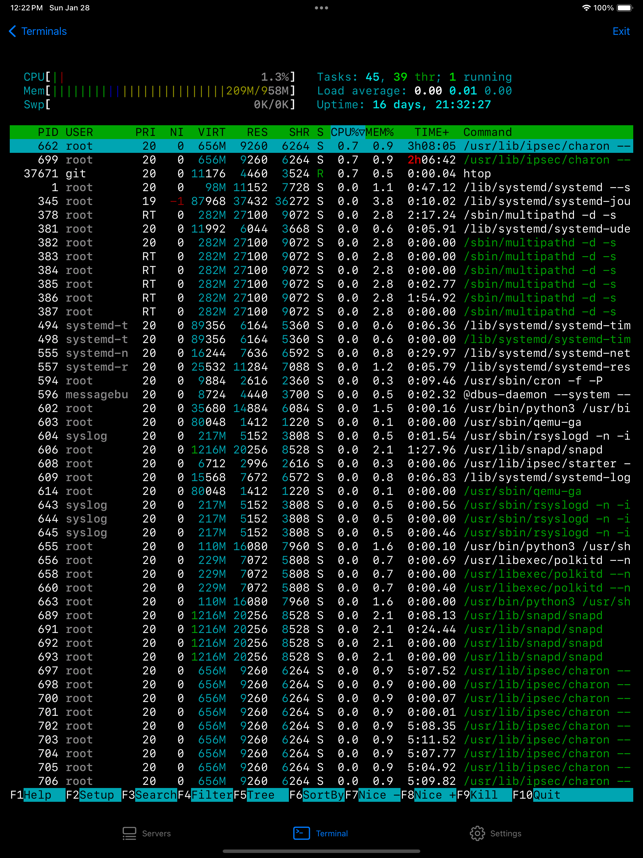Select PID 656 polkitd row
The image size is (643, 858).
tap(321, 560)
